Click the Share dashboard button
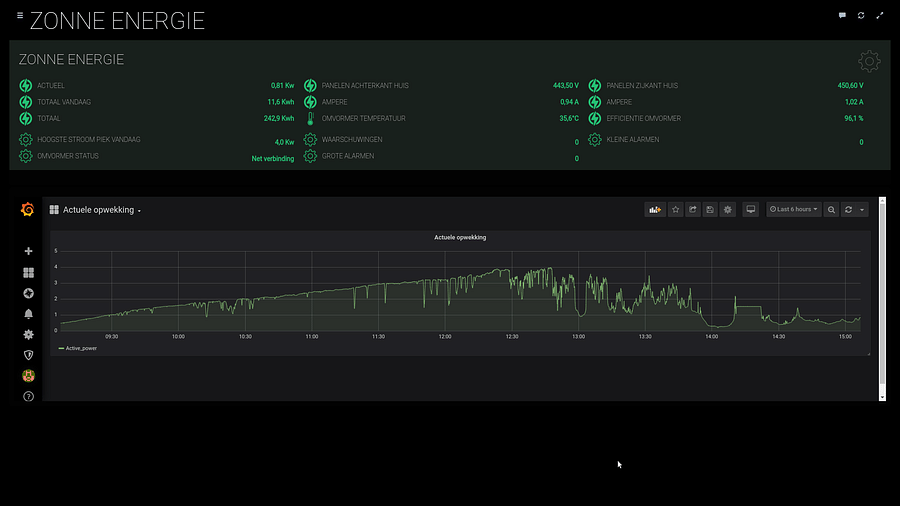This screenshot has width=900, height=506. (x=693, y=210)
